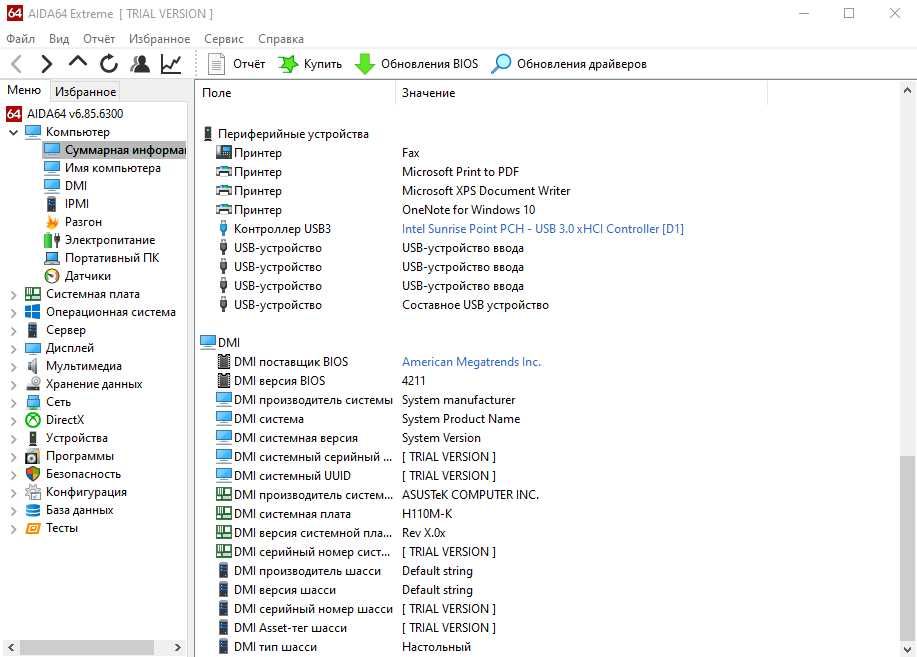Image resolution: width=917 pixels, height=657 pixels.
Task: Open the Избранное menu in the menu bar
Action: click(160, 39)
